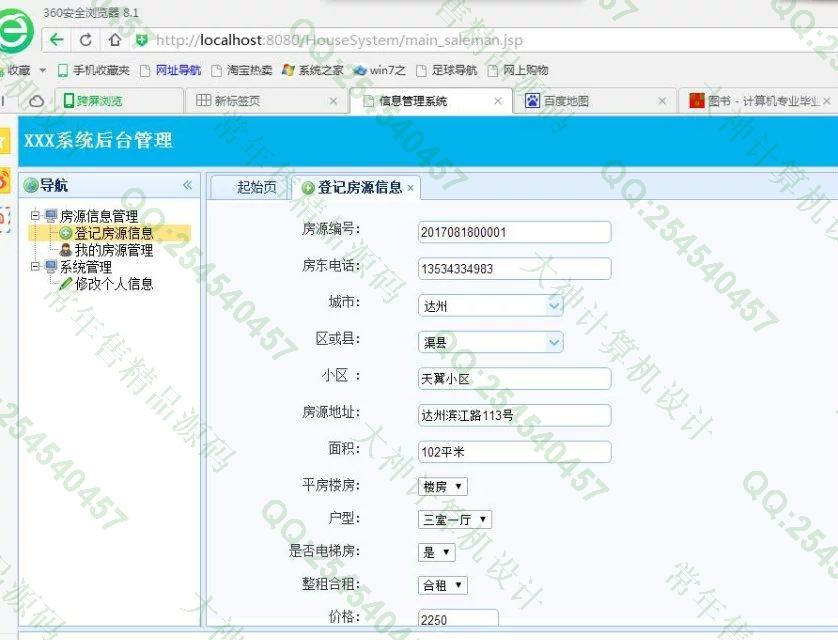Open the 户型 dropdown showing 三室一厅
Image resolution: width=838 pixels, height=640 pixels.
coord(455,519)
